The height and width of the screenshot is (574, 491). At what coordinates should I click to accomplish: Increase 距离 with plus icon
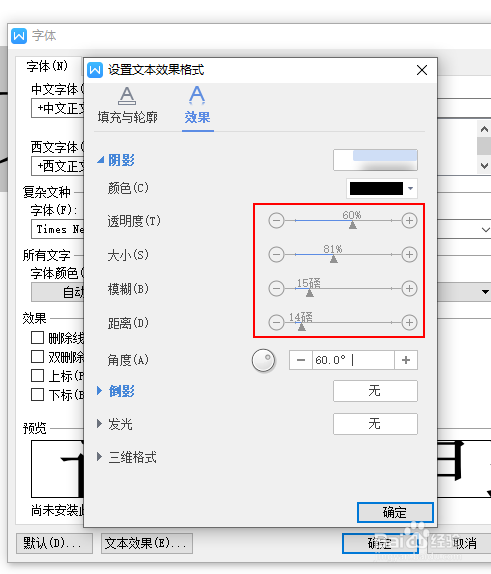coord(409,323)
